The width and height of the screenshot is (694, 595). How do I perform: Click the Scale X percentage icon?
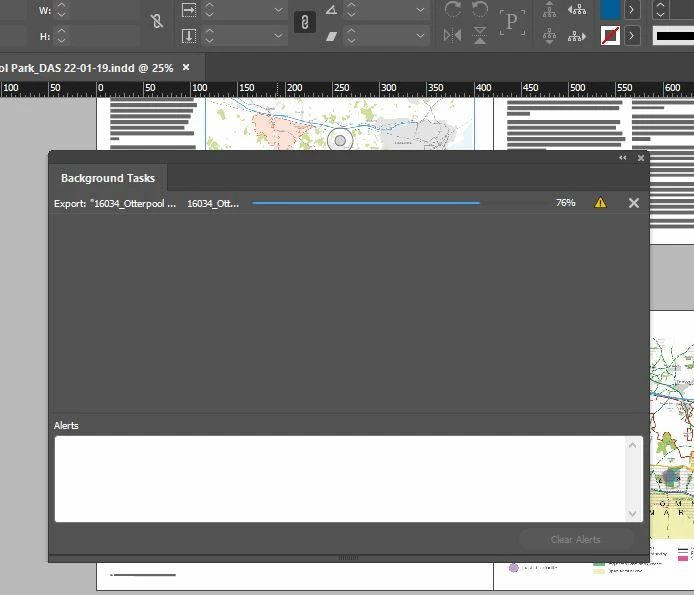click(x=189, y=10)
